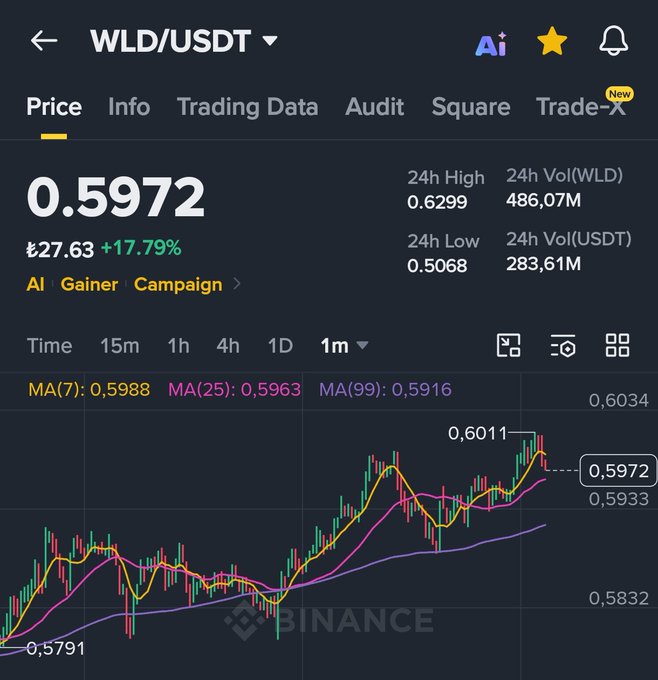Tap the 24h High value 0.6299

coord(437,202)
